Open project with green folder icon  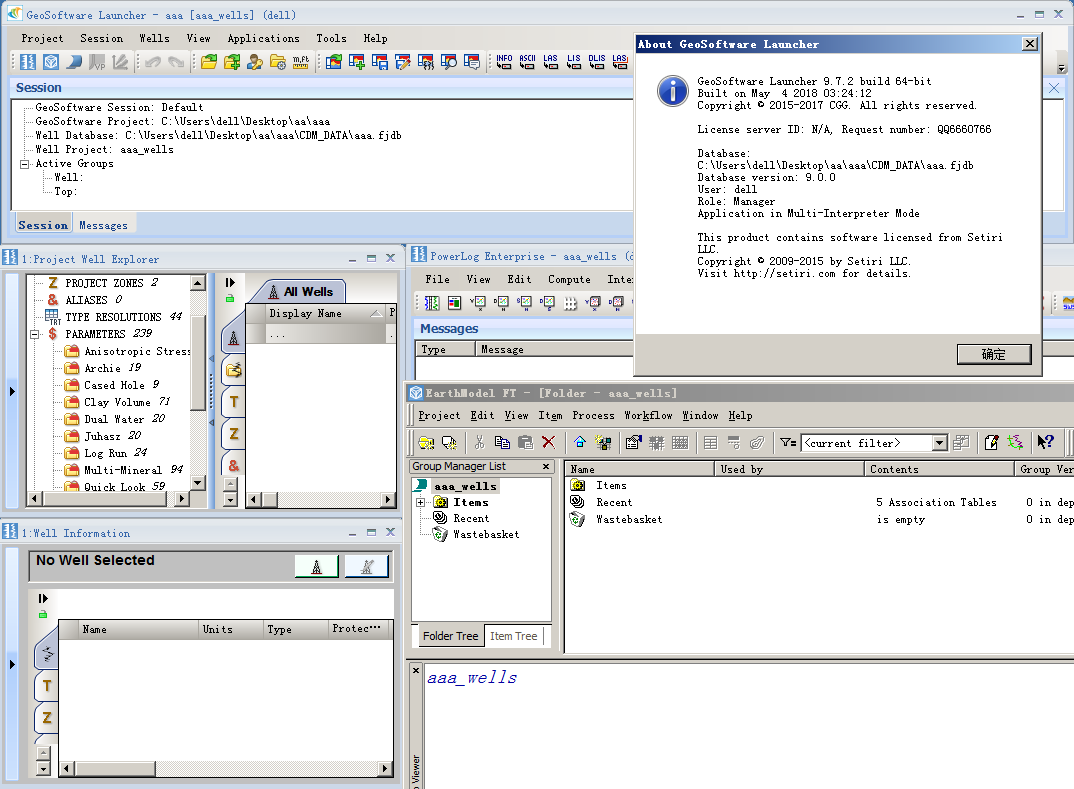209,62
